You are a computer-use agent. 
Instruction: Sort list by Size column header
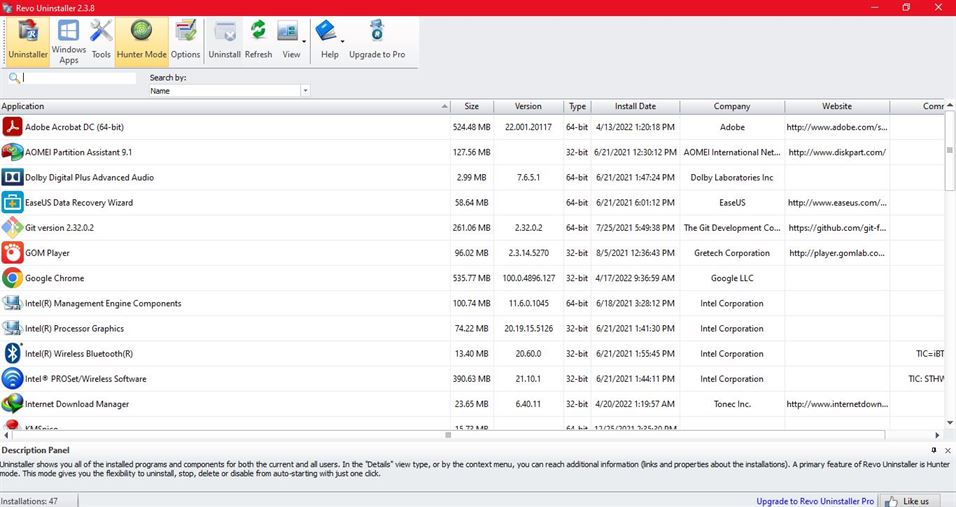click(x=471, y=106)
